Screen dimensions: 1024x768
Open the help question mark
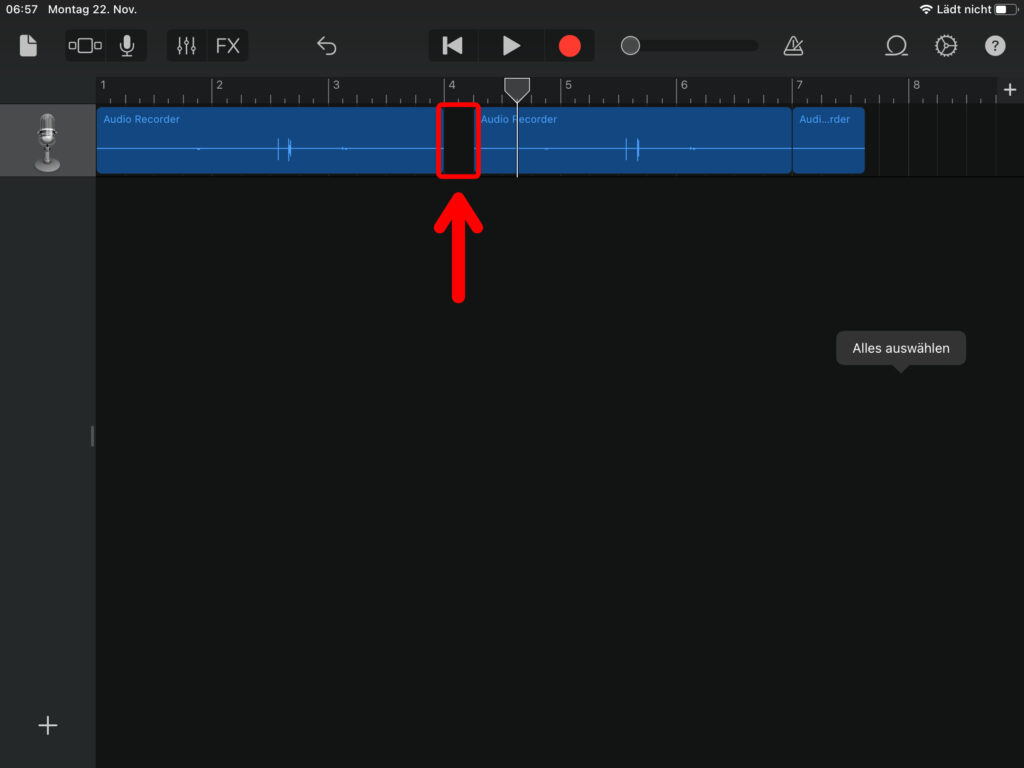995,46
